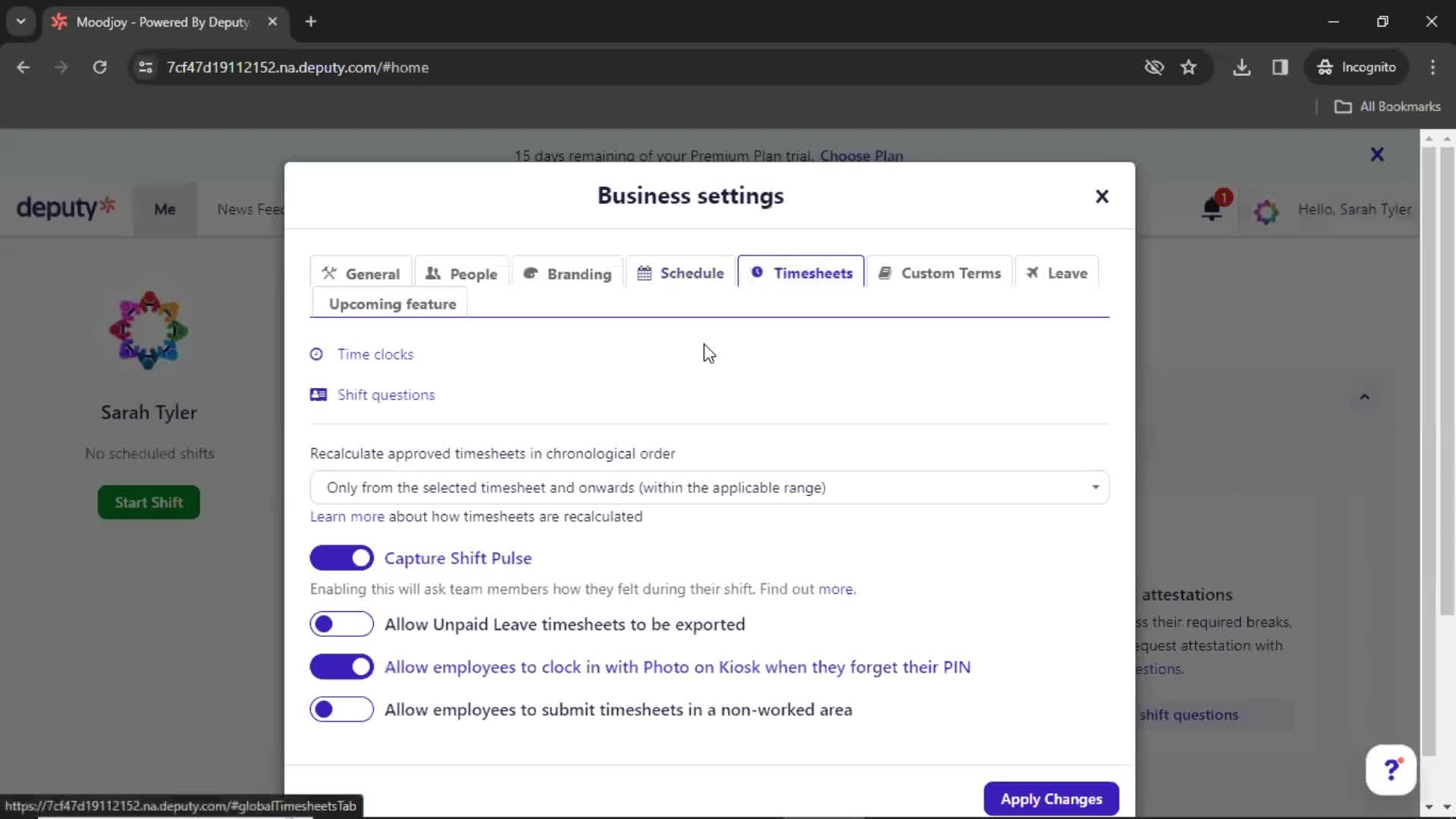The image size is (1456, 819).
Task: Click Apply Changes button
Action: tap(1052, 798)
